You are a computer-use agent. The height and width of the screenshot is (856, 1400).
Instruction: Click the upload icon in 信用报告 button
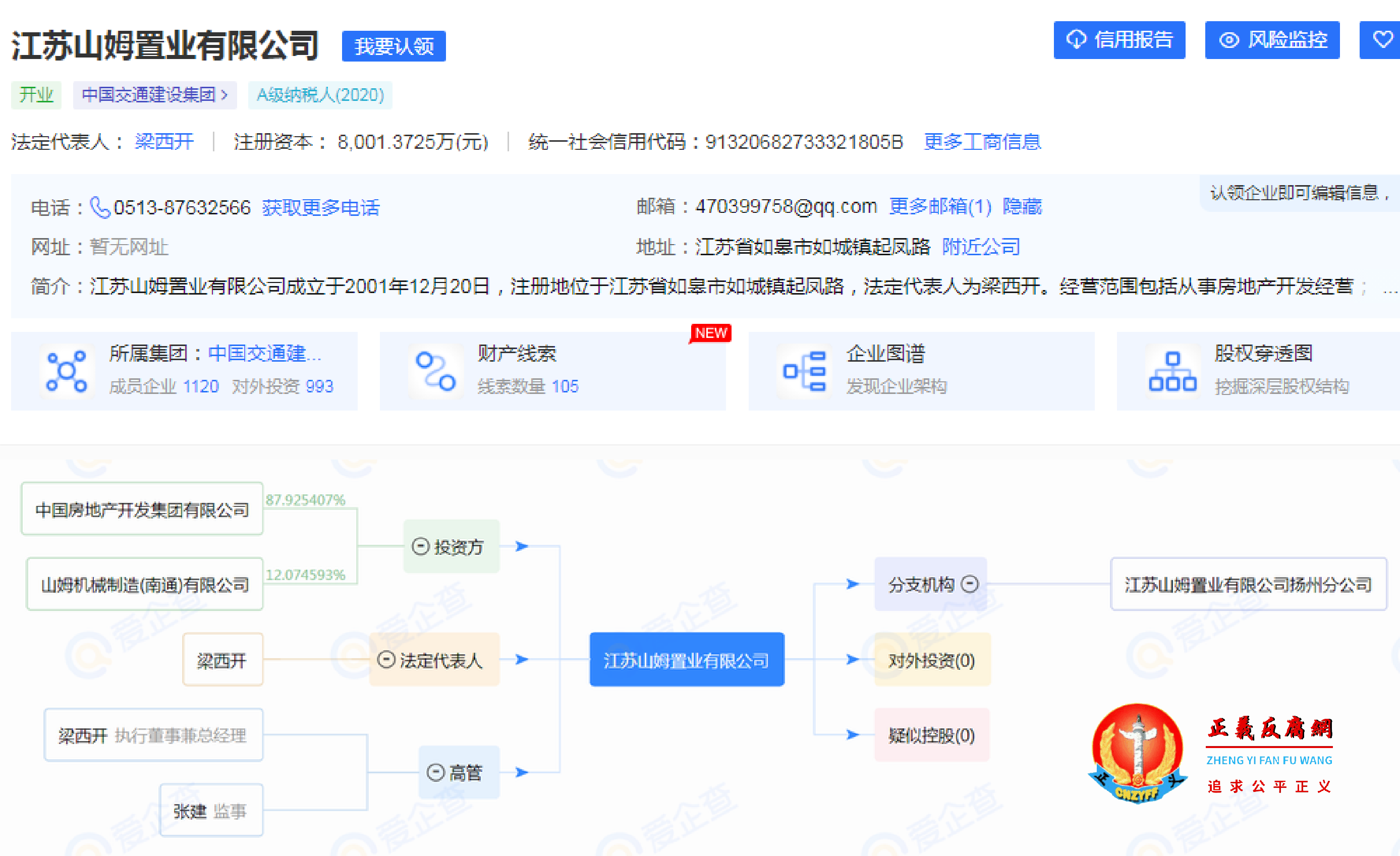point(1077,40)
